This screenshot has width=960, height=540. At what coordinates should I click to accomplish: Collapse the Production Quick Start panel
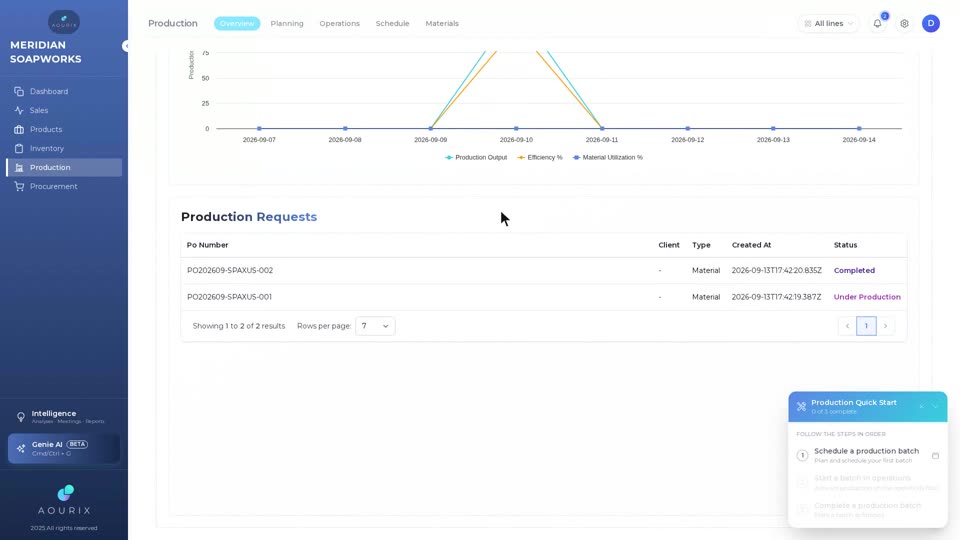935,407
